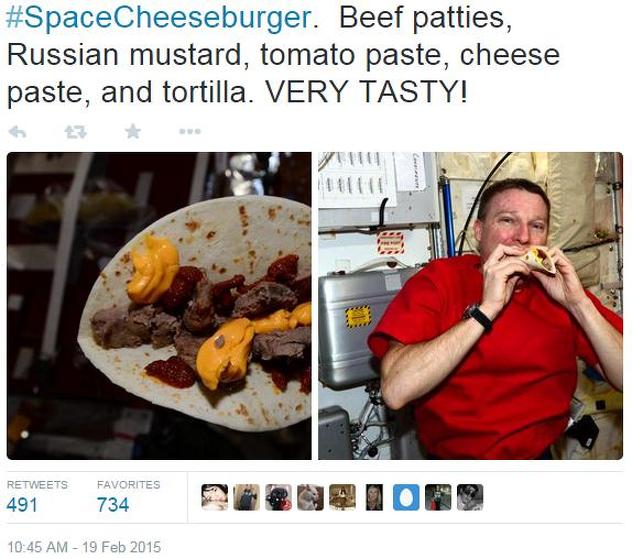Select the first user avatar in the row
Viewport: 632px width, 559px height.
[214, 497]
